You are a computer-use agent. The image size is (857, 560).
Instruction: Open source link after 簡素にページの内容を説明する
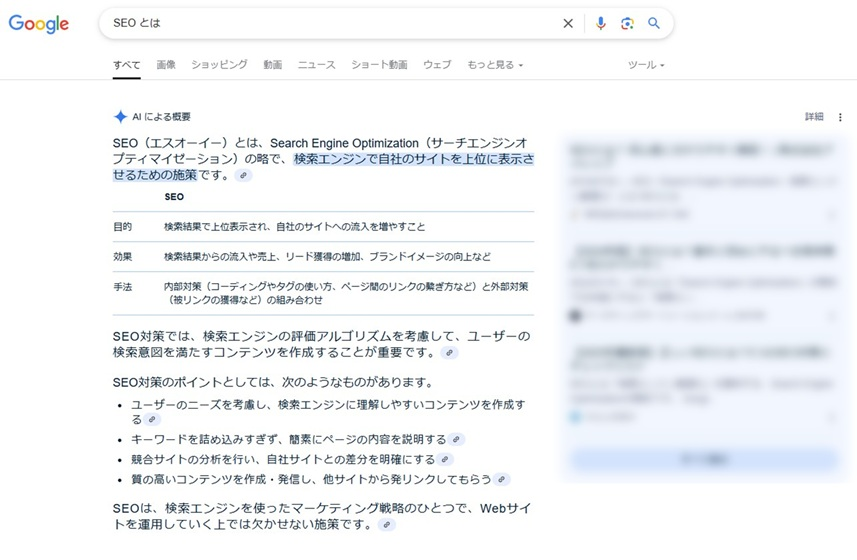click(456, 439)
